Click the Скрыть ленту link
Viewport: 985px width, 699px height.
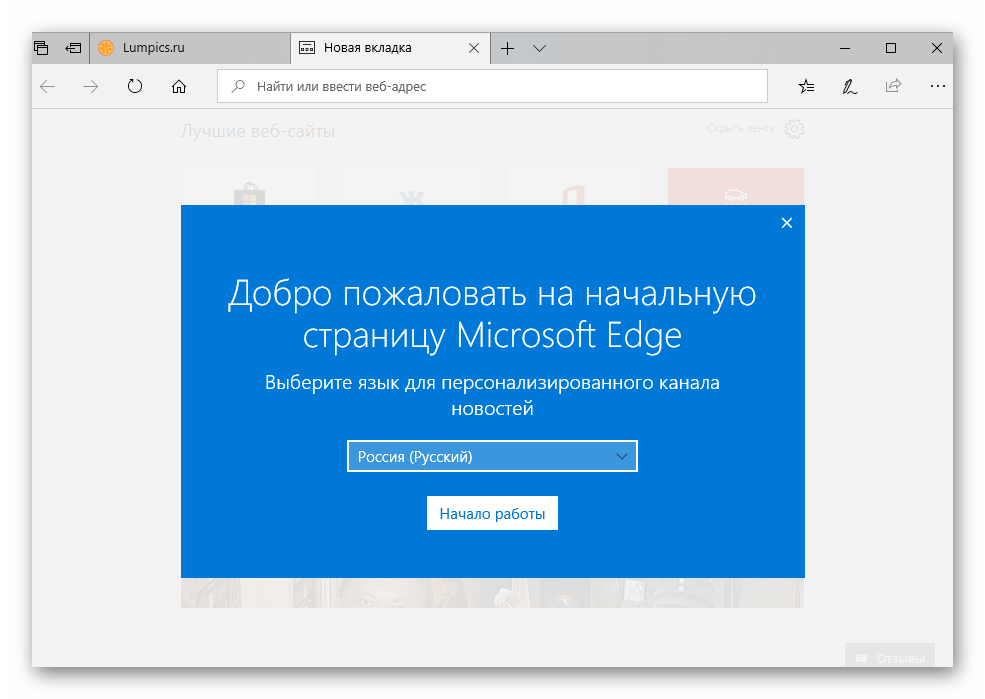click(x=741, y=129)
